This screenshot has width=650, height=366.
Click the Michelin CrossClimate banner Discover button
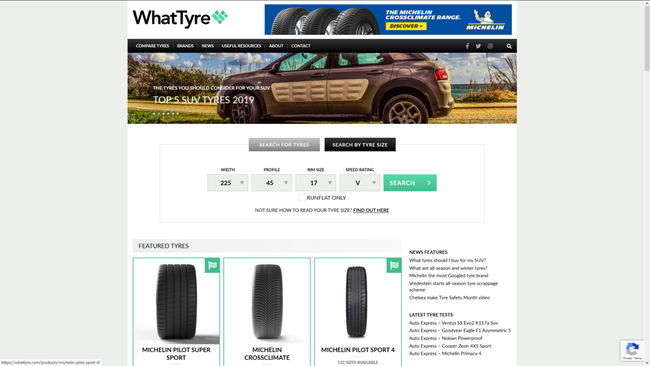[405, 26]
